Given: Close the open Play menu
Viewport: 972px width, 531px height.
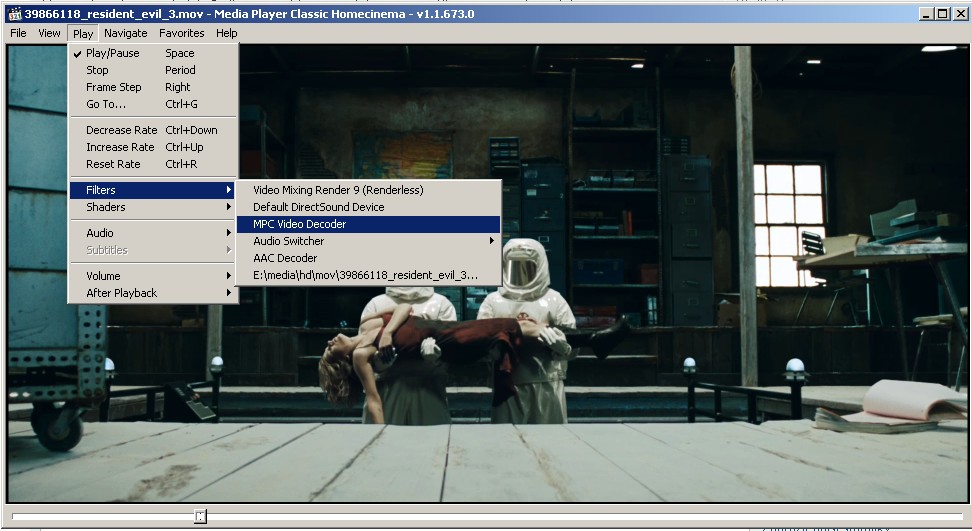Looking at the screenshot, I should (x=82, y=33).
